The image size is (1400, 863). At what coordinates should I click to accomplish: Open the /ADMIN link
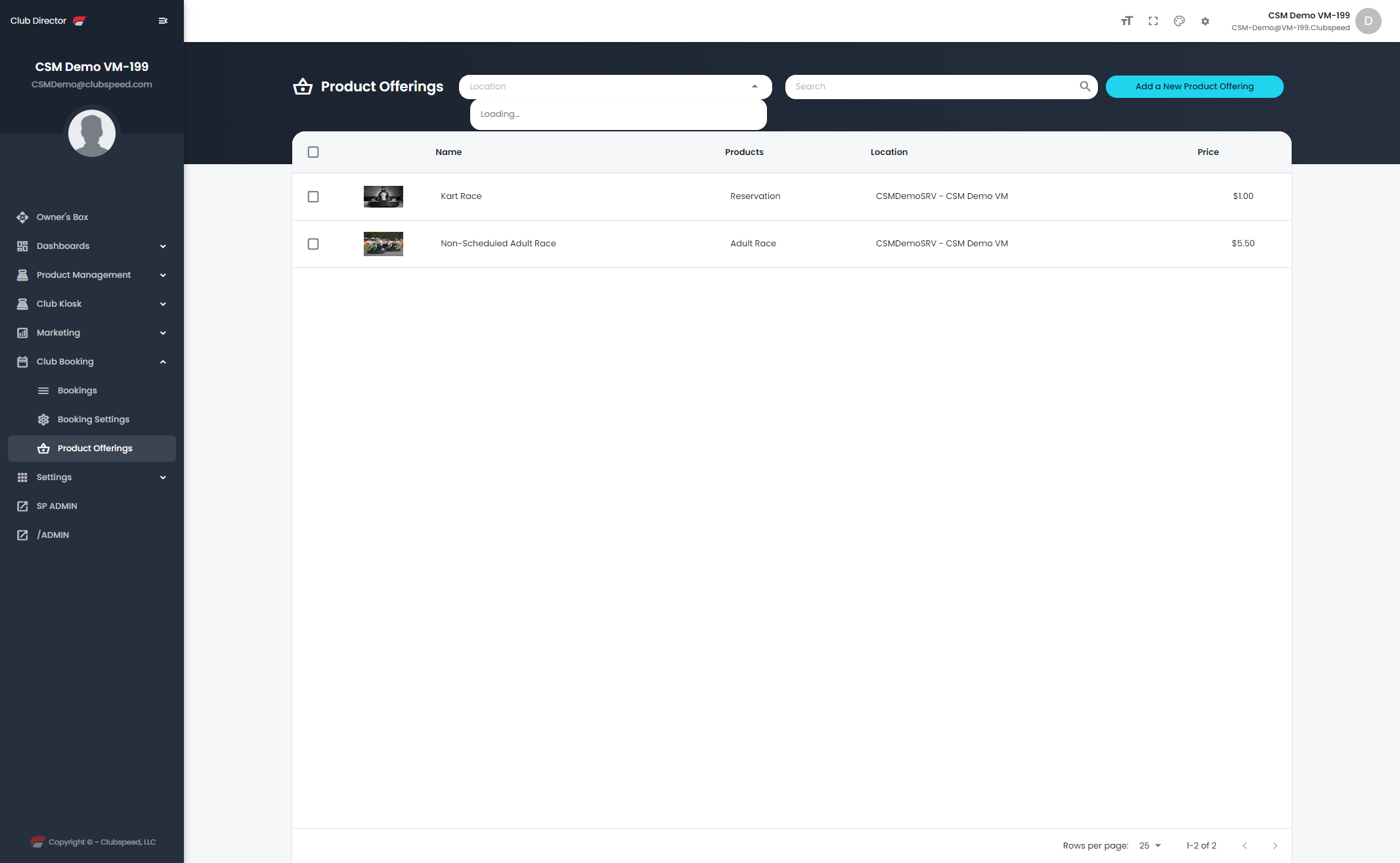pyautogui.click(x=92, y=535)
